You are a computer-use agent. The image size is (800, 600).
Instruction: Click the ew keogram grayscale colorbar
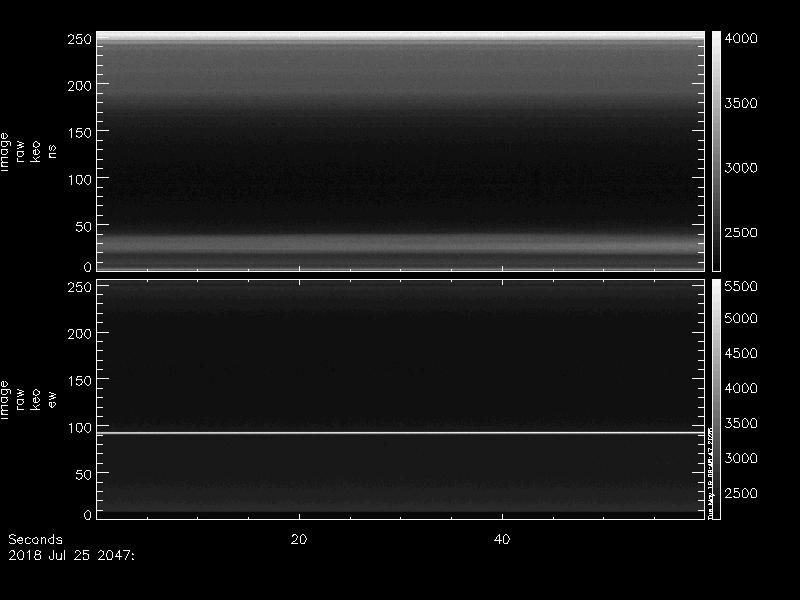pyautogui.click(x=716, y=399)
